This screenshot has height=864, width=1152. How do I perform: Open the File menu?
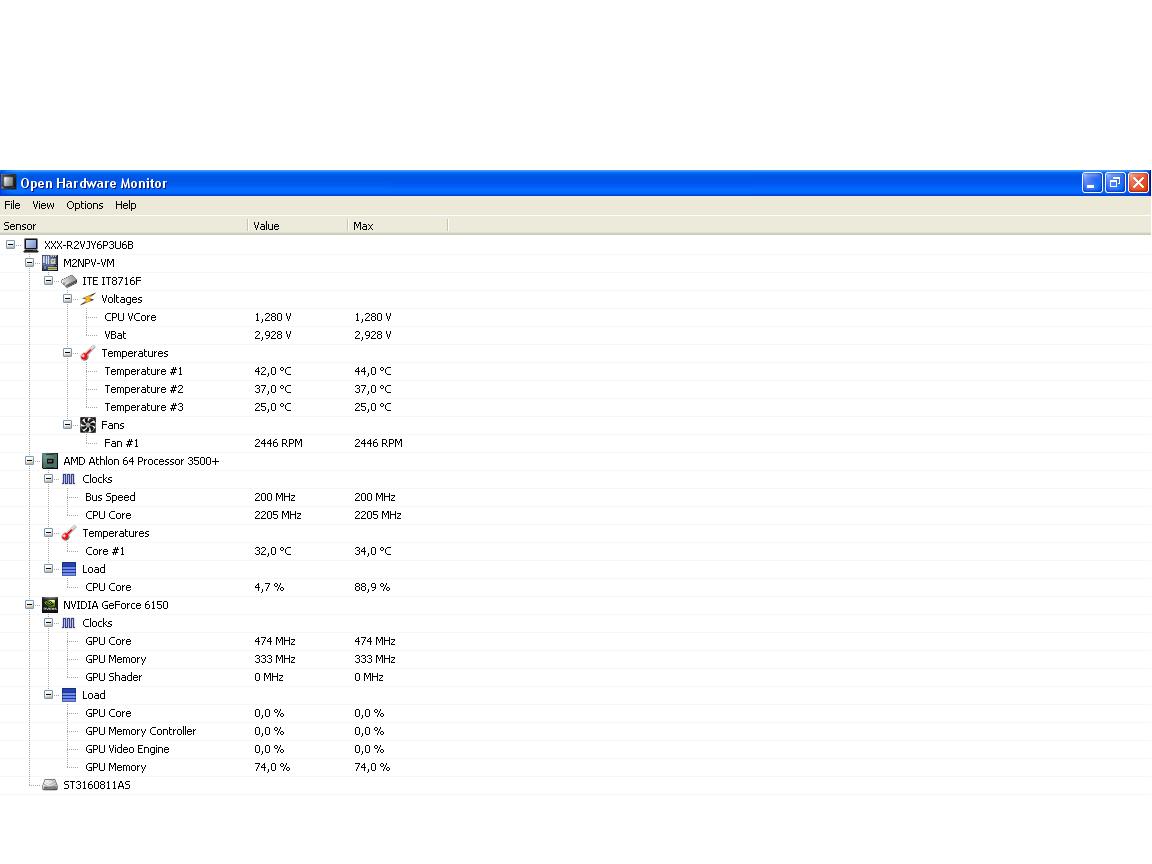(x=12, y=205)
